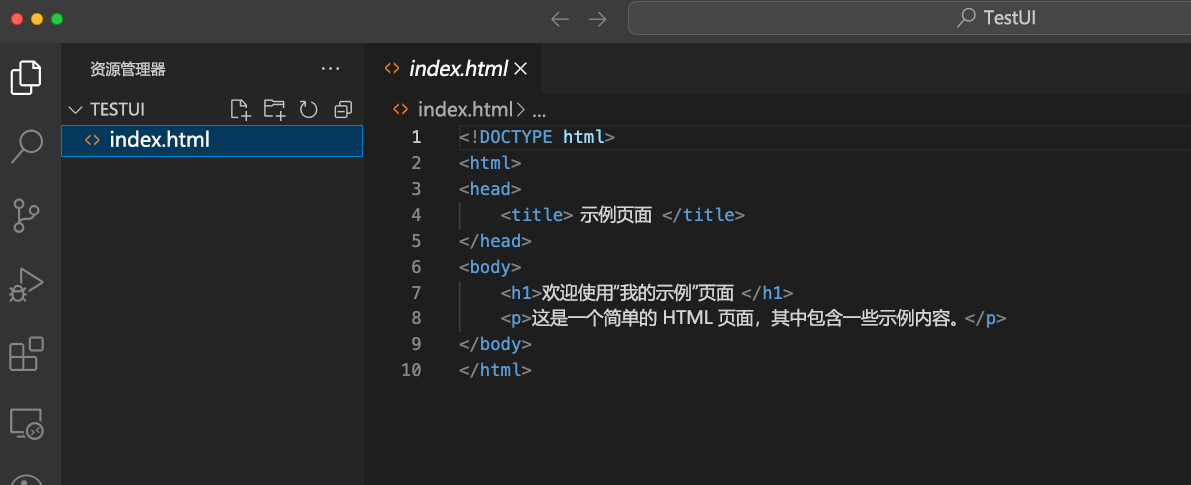Image resolution: width=1191 pixels, height=485 pixels.
Task: Click the New File icon in TESTUI
Action: tap(240, 110)
